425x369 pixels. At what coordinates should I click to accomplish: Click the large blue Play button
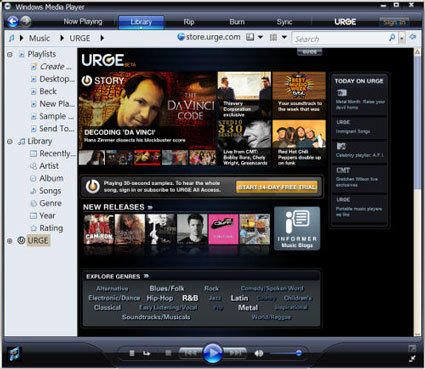213,353
